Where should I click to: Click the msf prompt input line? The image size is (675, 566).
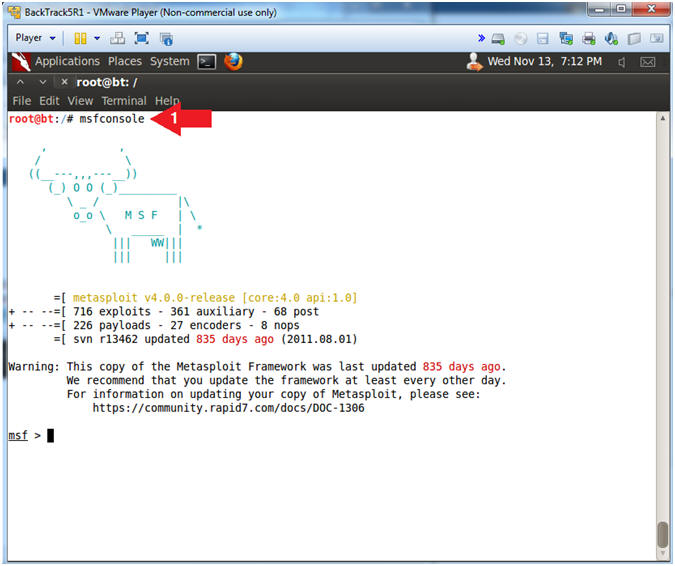(x=331, y=436)
